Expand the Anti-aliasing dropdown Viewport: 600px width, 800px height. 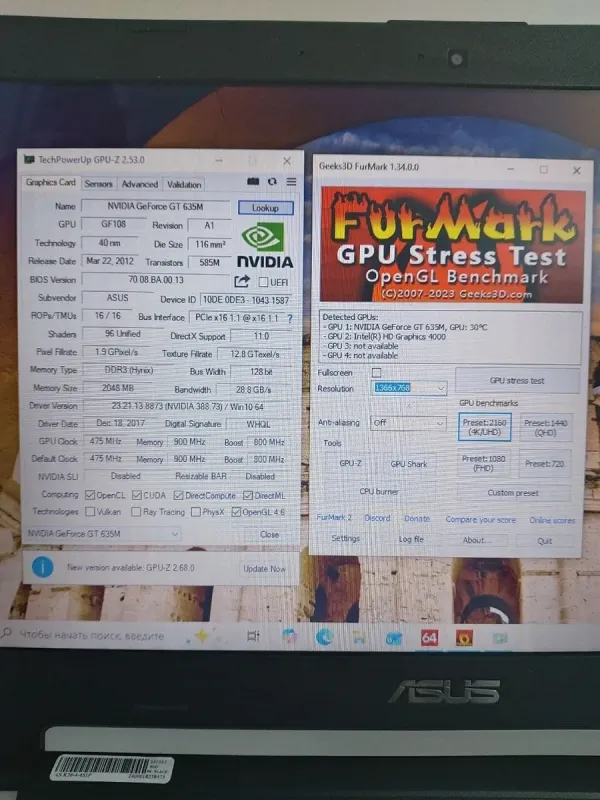(408, 423)
